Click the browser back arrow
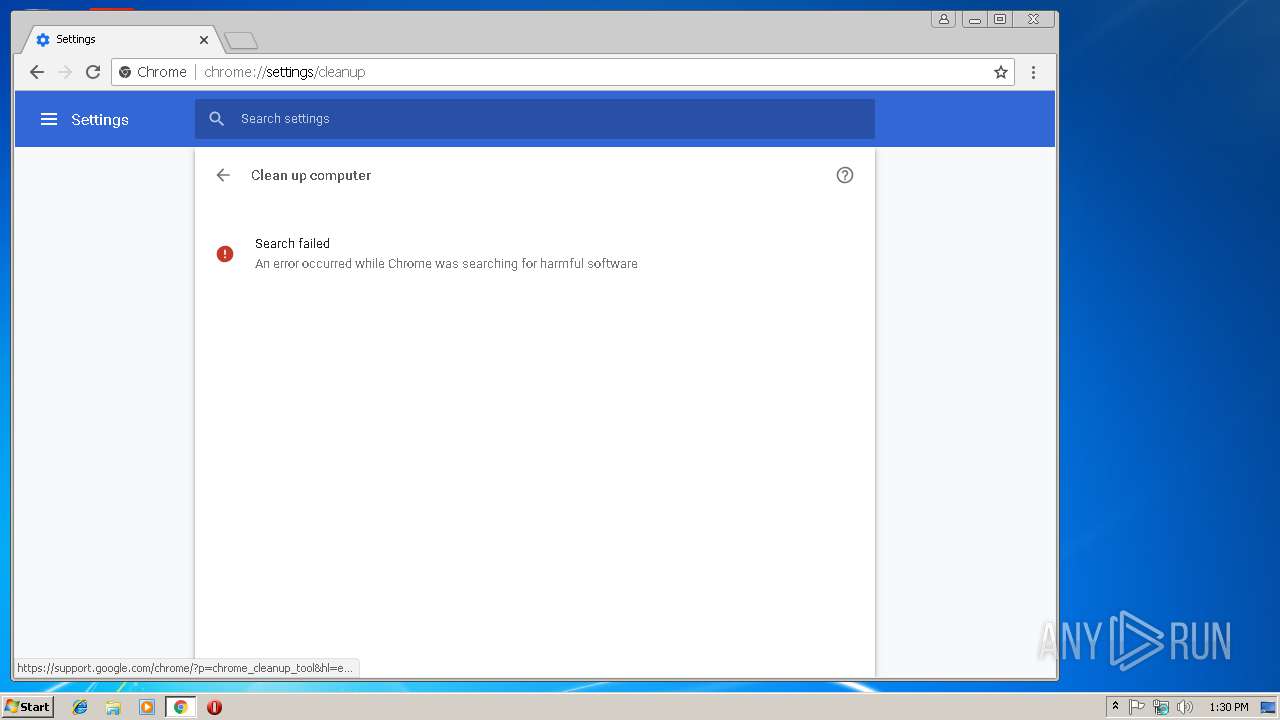The width and height of the screenshot is (1280, 720). point(37,72)
